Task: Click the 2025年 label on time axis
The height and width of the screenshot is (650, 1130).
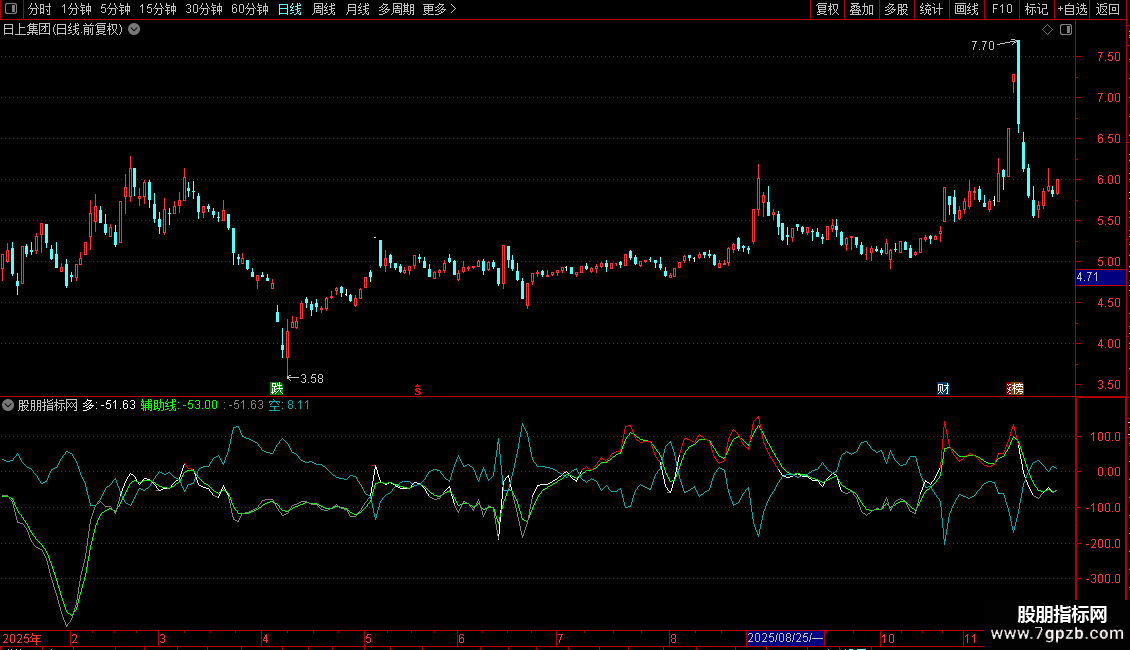Action: click(22, 638)
